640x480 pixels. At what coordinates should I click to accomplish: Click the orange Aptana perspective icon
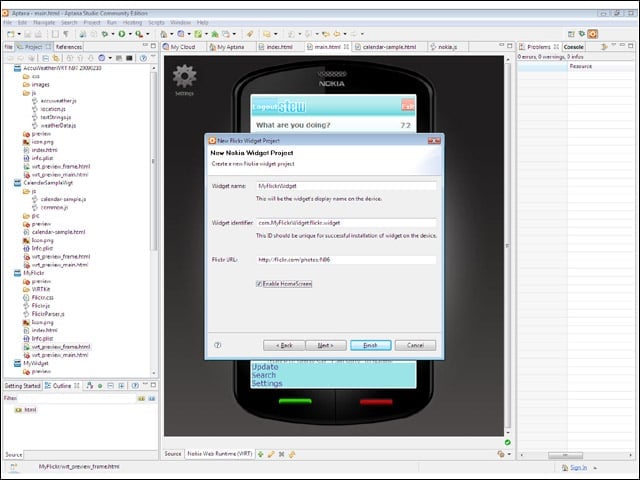click(x=593, y=34)
